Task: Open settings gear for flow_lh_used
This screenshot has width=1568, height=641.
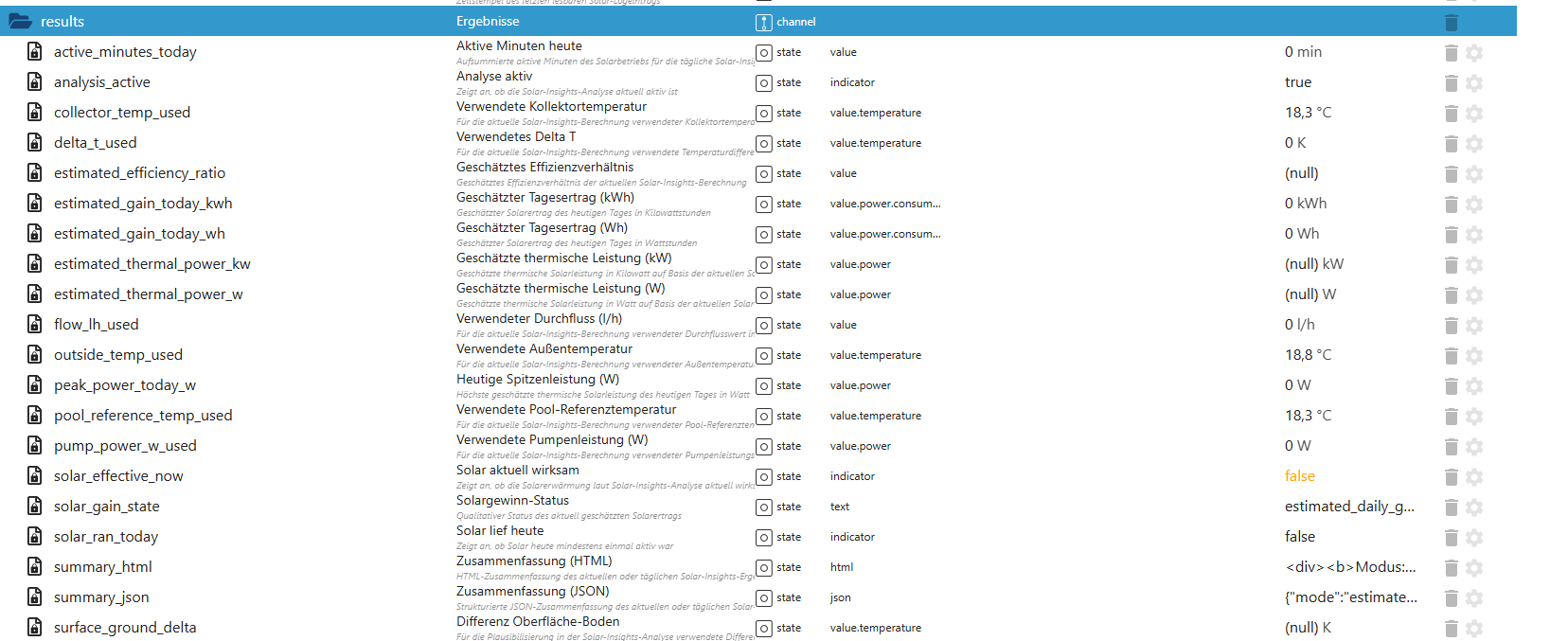Action: (1474, 326)
